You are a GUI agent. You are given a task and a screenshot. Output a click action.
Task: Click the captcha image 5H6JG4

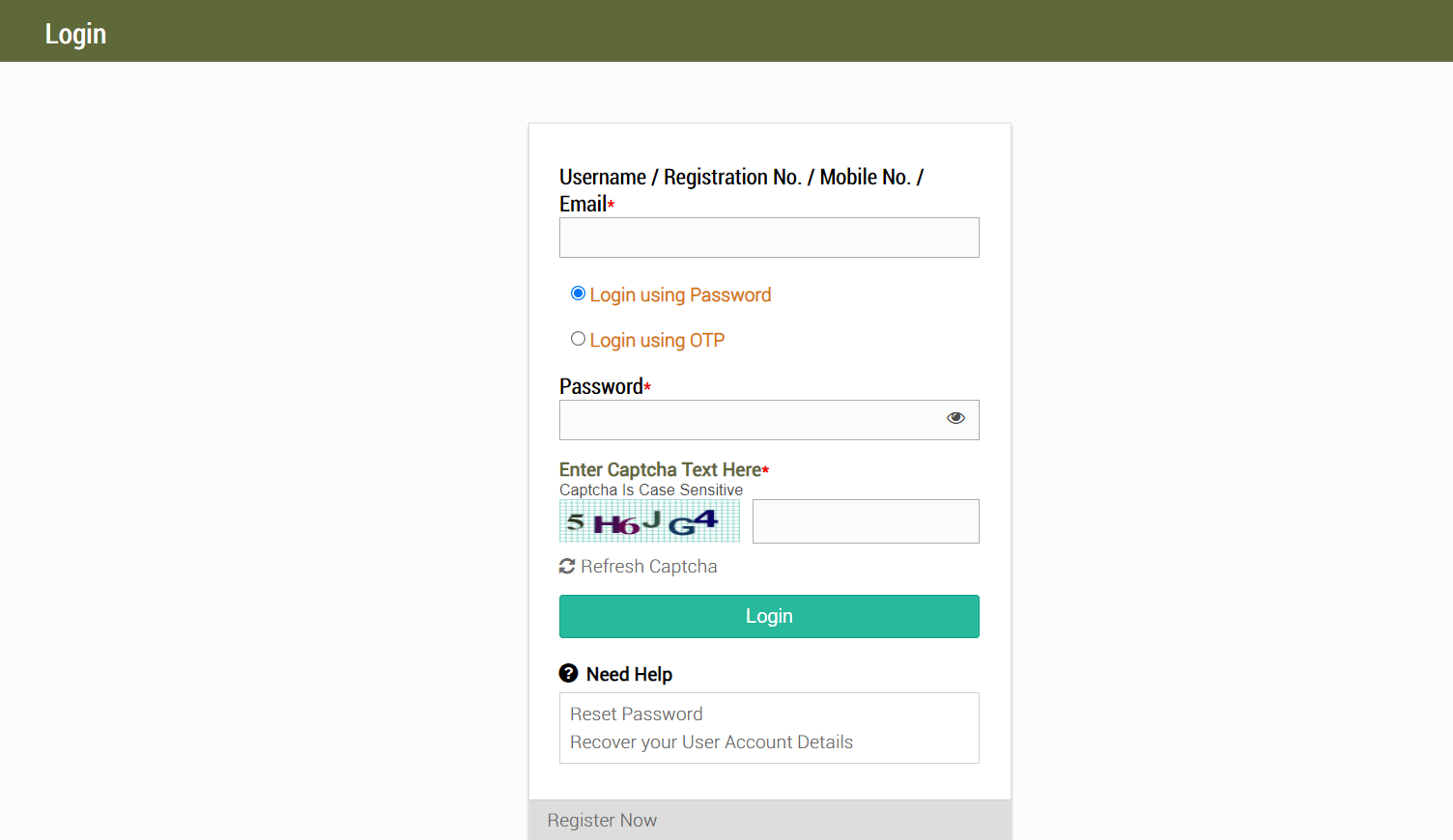[649, 521]
